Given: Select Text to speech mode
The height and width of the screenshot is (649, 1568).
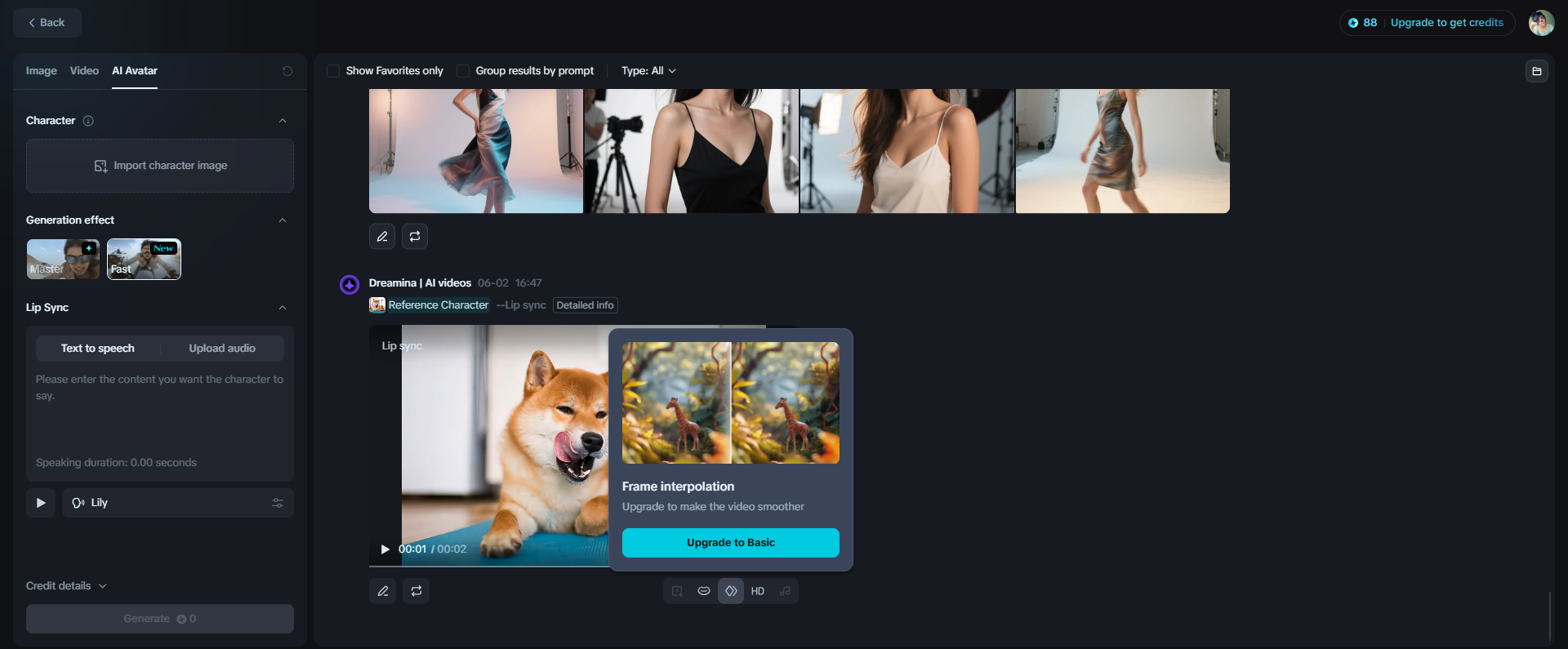Looking at the screenshot, I should 98,349.
